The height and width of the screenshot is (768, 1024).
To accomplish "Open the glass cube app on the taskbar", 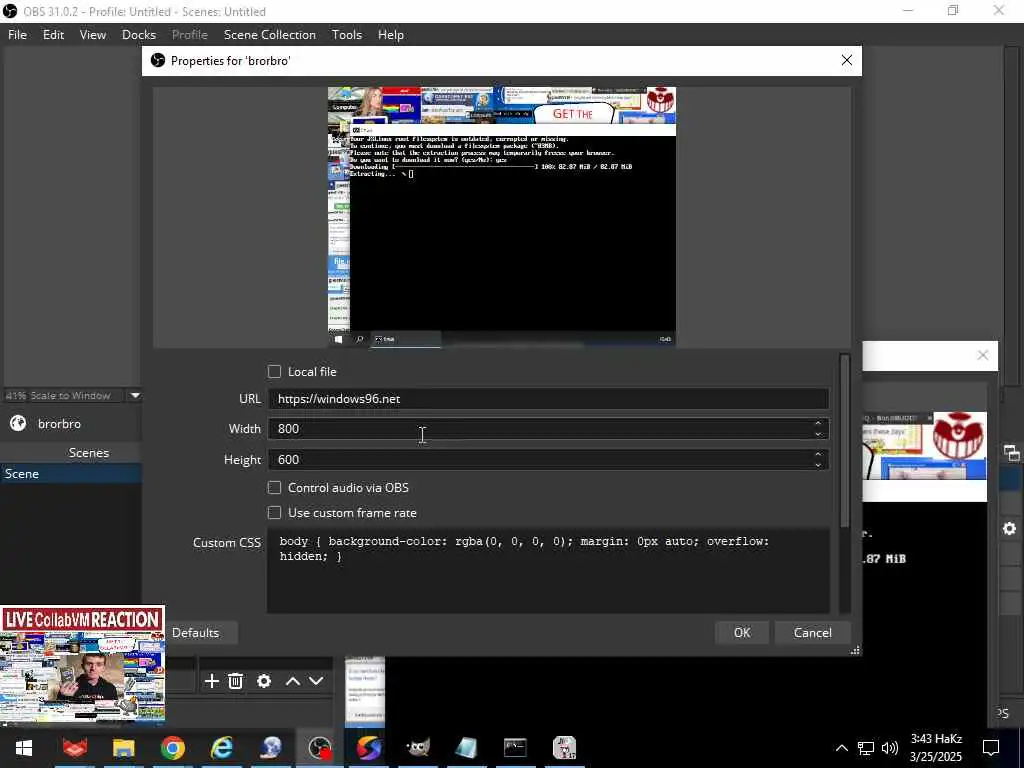I will [x=466, y=748].
